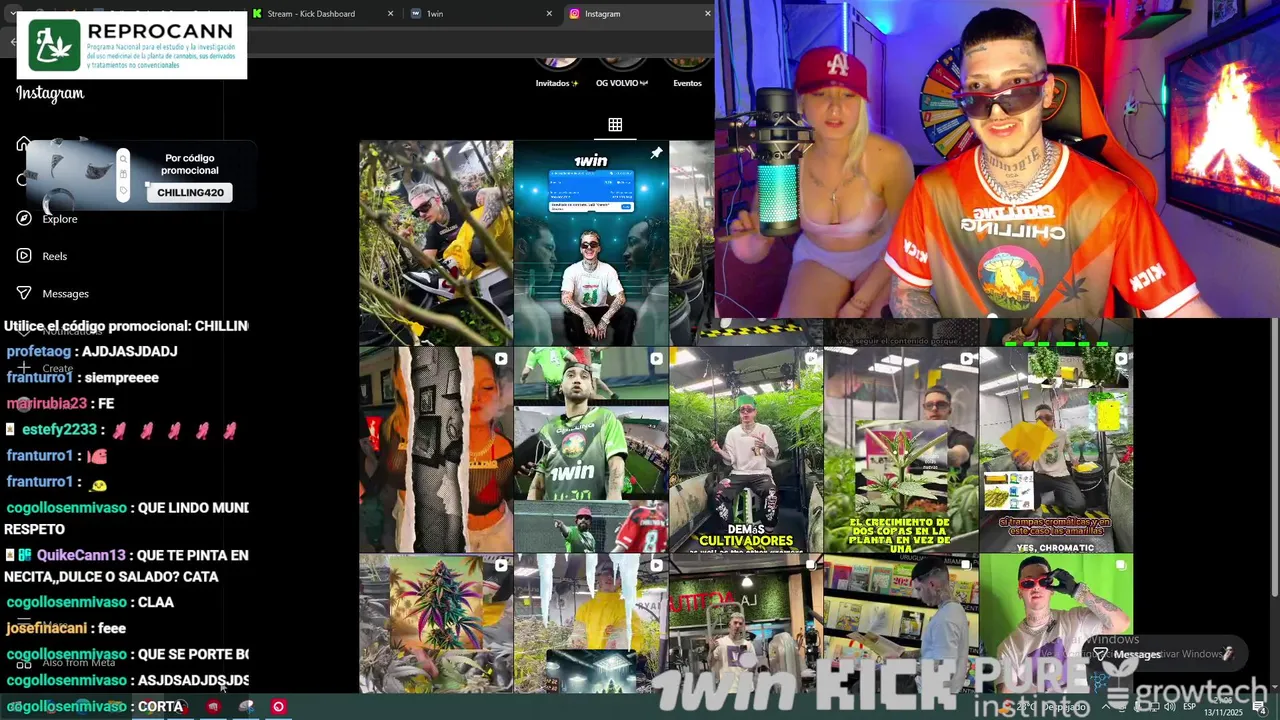Open Messages in Instagram sidebar
1280x720 pixels.
tap(53, 293)
